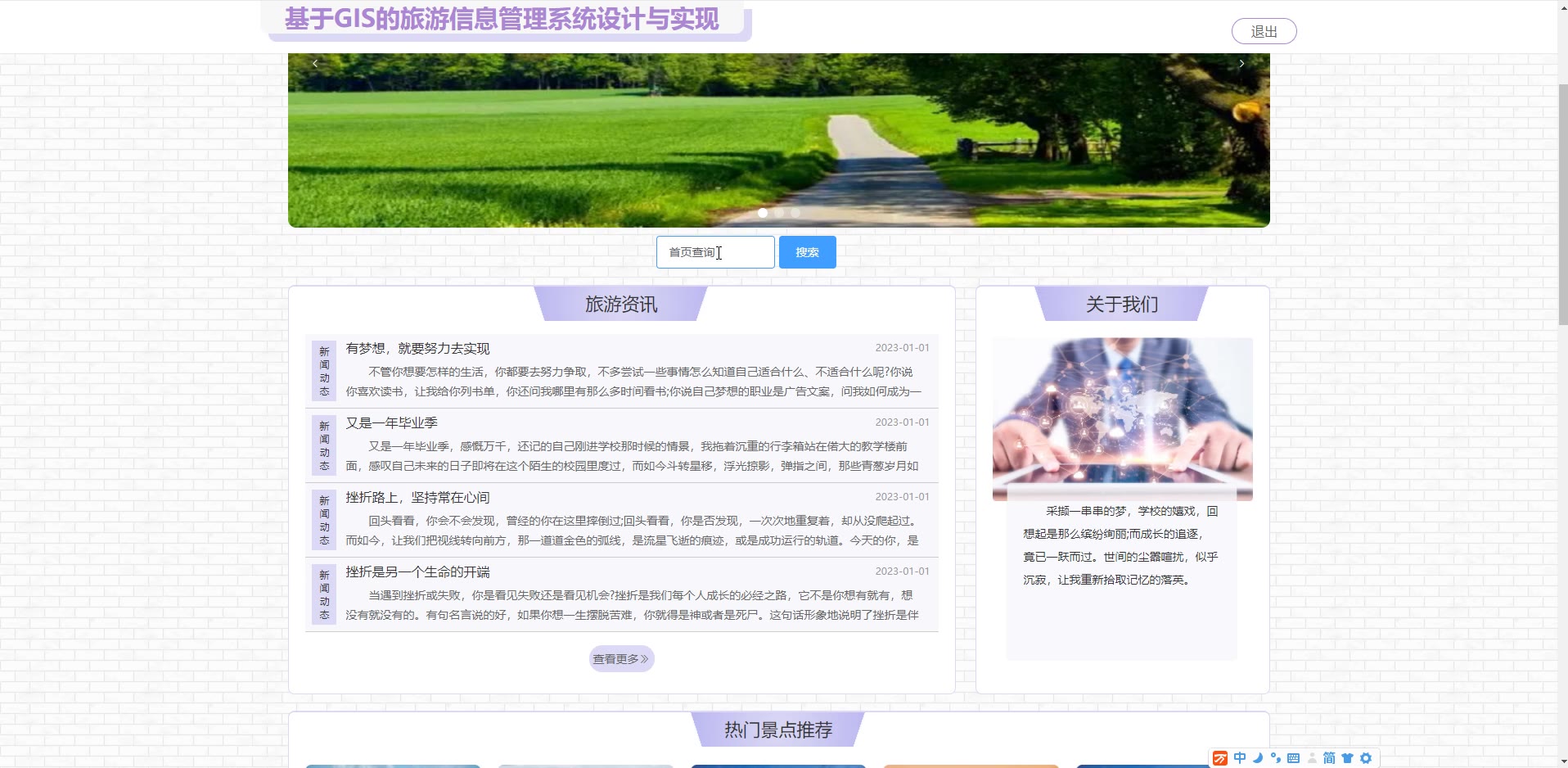Image resolution: width=1568 pixels, height=768 pixels.
Task: Click the green field banner image
Action: (x=779, y=140)
